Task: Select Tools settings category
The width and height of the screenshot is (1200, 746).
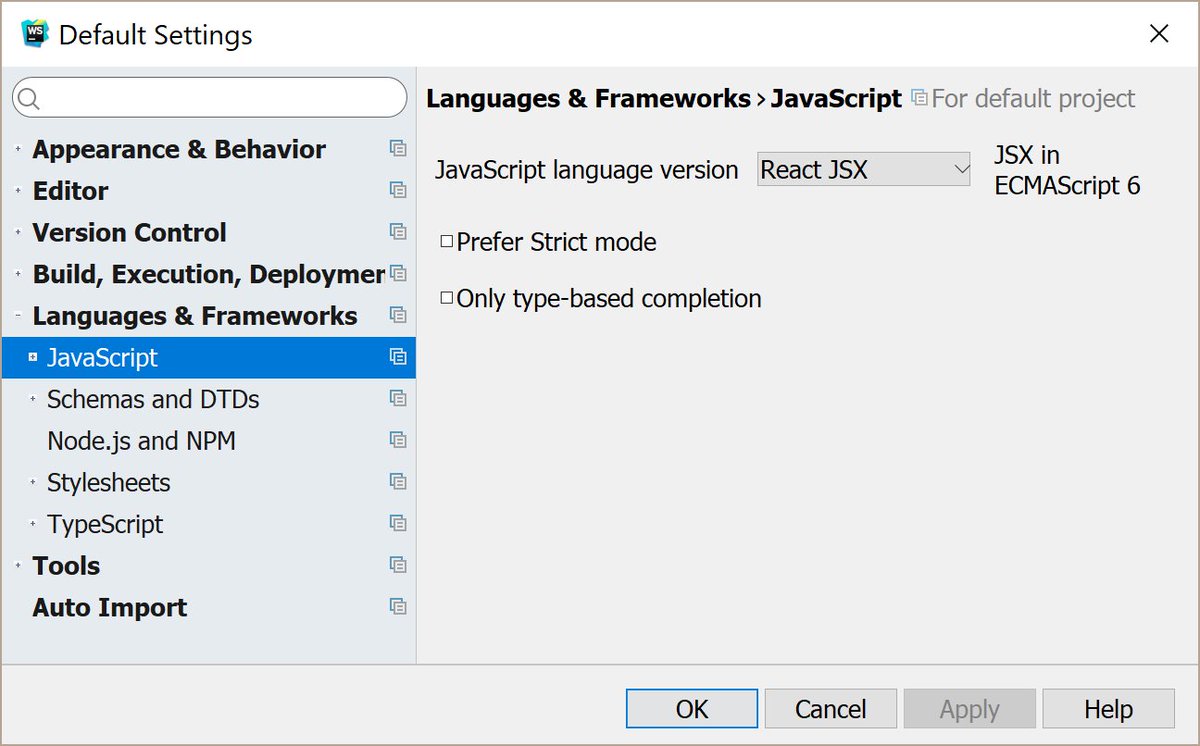Action: pyautogui.click(x=66, y=566)
